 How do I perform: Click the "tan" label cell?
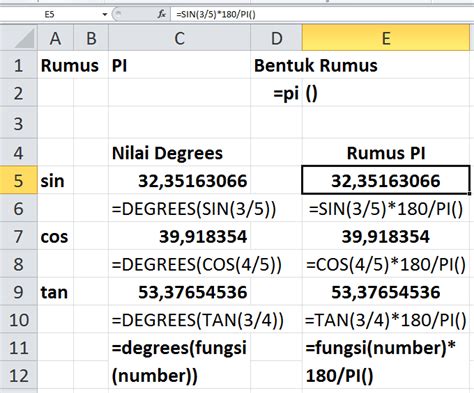pos(55,292)
